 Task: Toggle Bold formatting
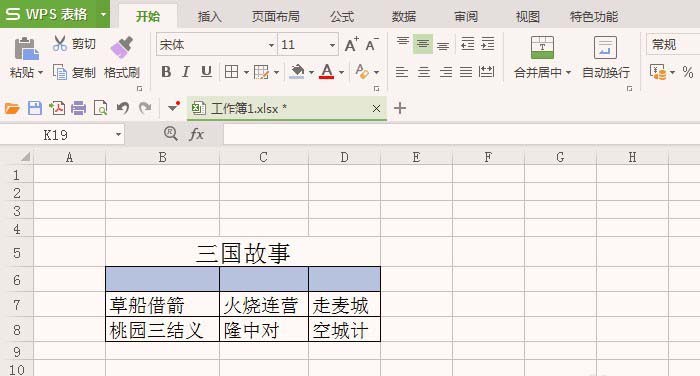tap(166, 71)
